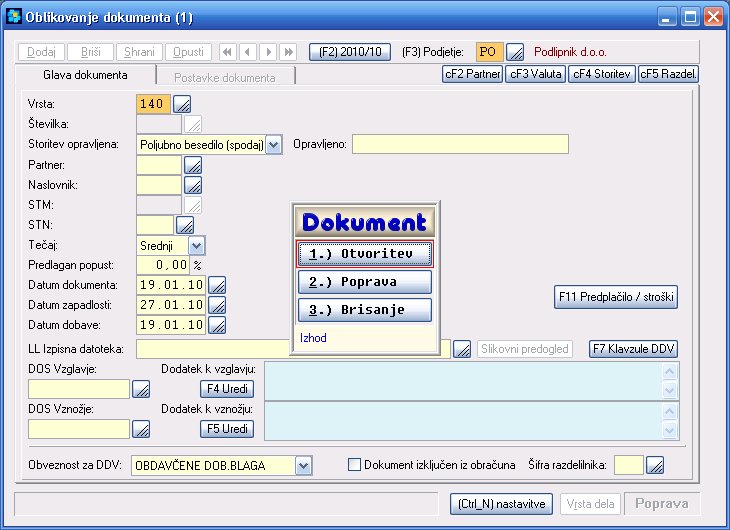Go to the next record arrow
The image size is (730, 530).
[x=268, y=51]
